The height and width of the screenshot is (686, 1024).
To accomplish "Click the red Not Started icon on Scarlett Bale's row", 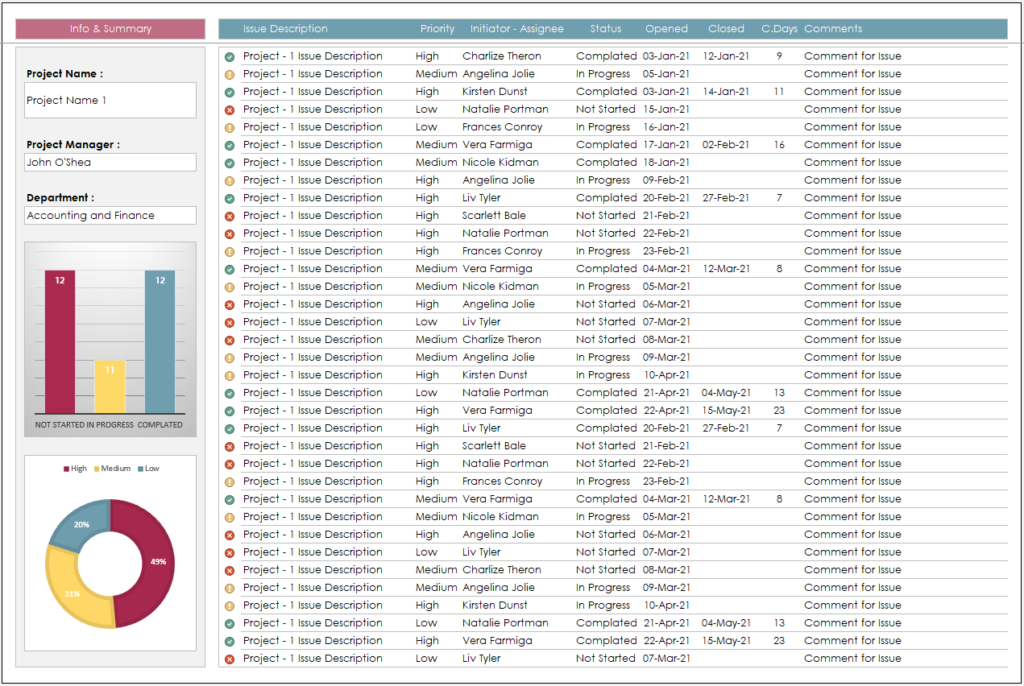I will coord(231,215).
